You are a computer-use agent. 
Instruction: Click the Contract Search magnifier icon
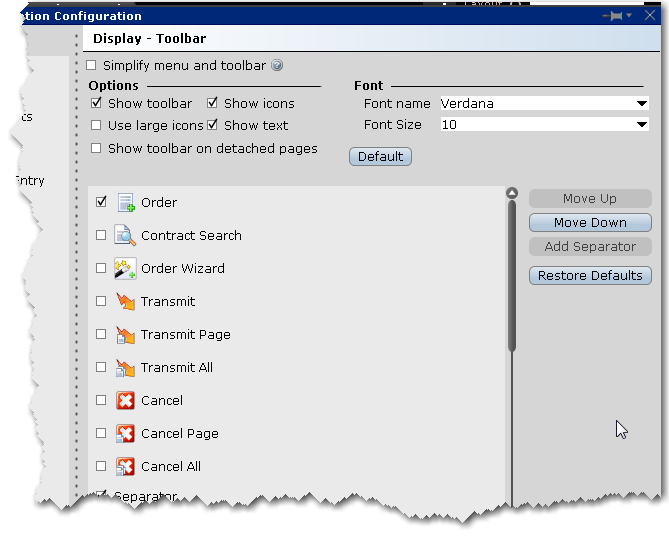click(126, 236)
